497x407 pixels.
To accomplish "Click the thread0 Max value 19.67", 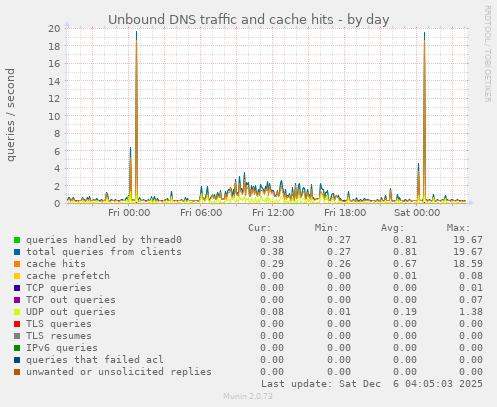I will [468, 240].
